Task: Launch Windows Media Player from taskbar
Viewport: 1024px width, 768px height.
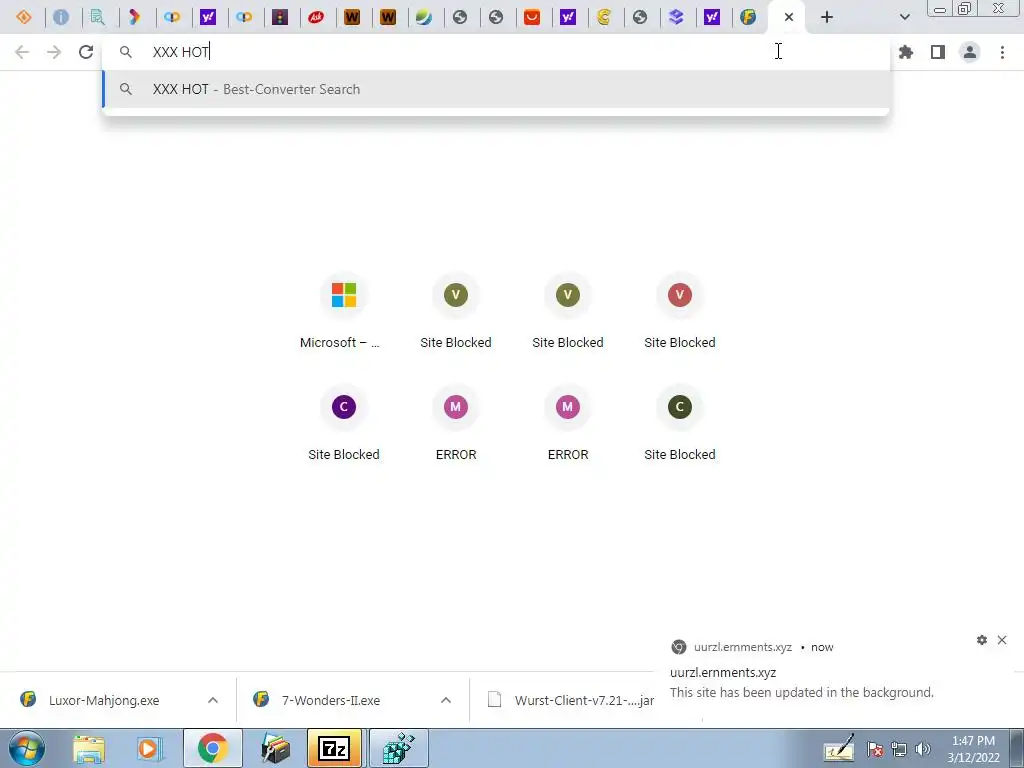Action: pos(149,748)
